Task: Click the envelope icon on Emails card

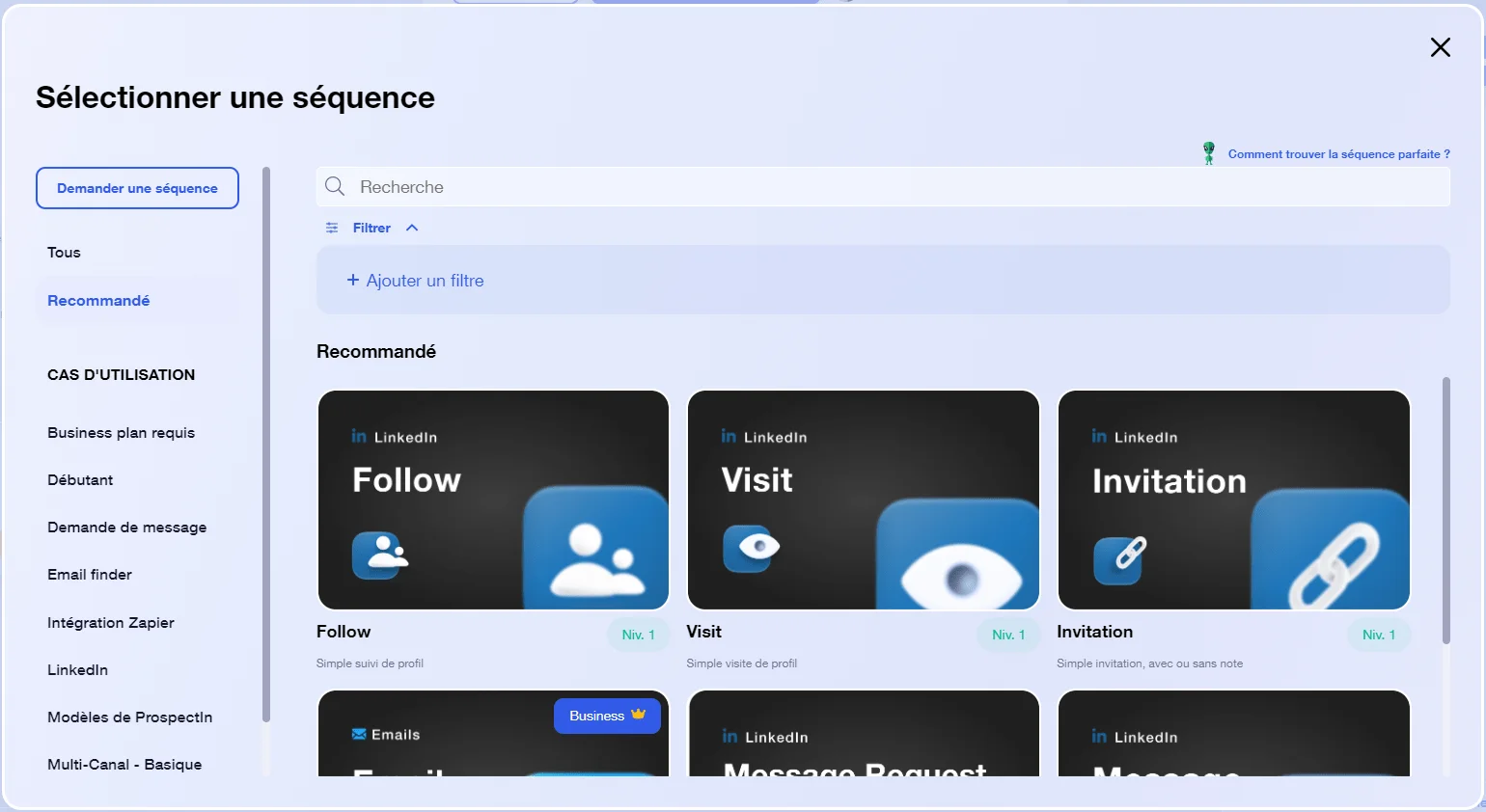Action: [x=359, y=734]
